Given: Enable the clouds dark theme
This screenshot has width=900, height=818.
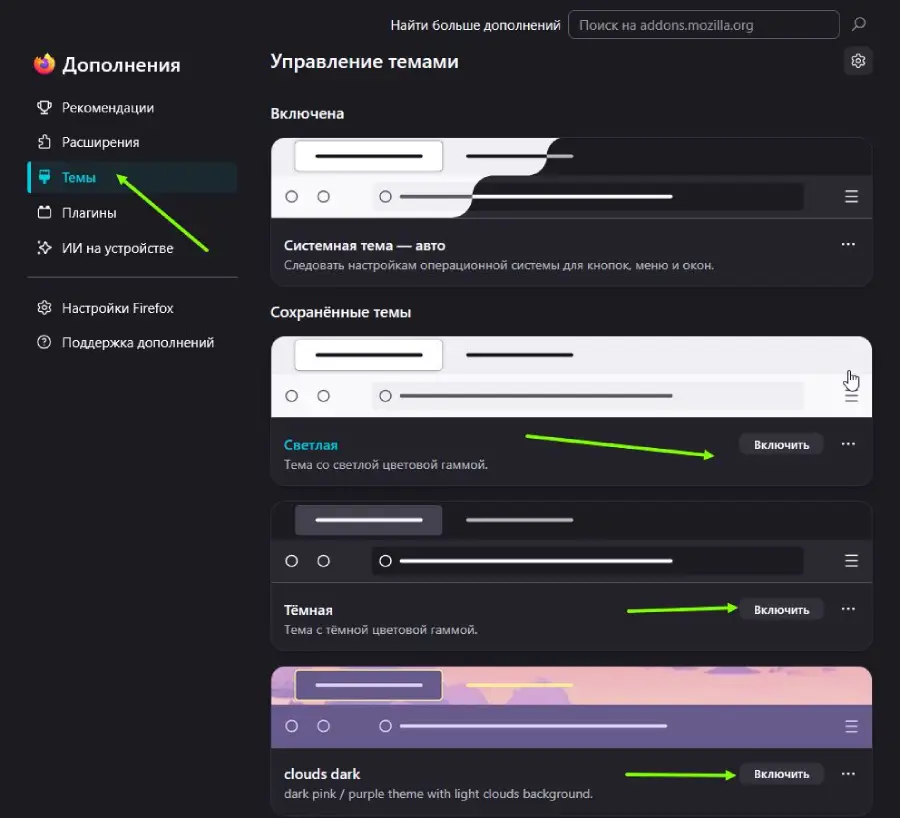Looking at the screenshot, I should pyautogui.click(x=781, y=774).
